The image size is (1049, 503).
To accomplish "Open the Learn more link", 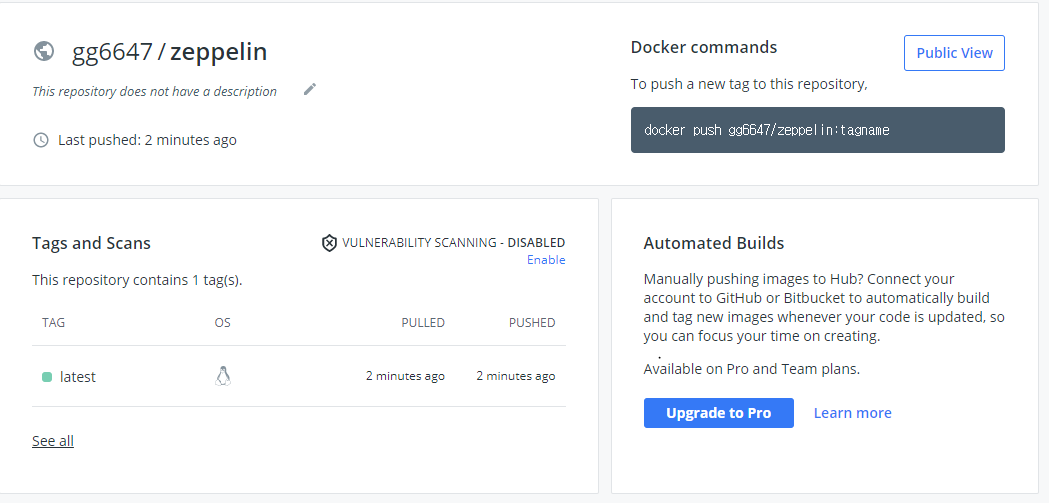I will (852, 413).
